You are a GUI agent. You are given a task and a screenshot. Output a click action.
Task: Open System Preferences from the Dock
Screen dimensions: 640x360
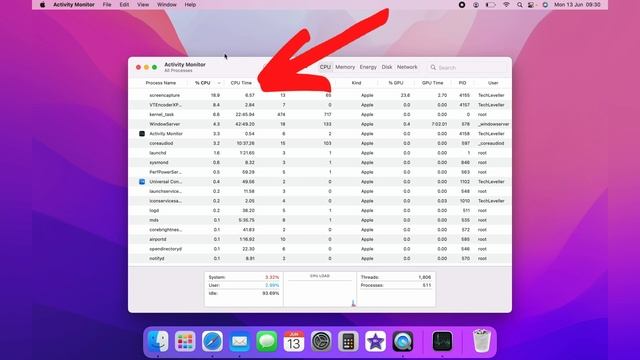click(321, 341)
